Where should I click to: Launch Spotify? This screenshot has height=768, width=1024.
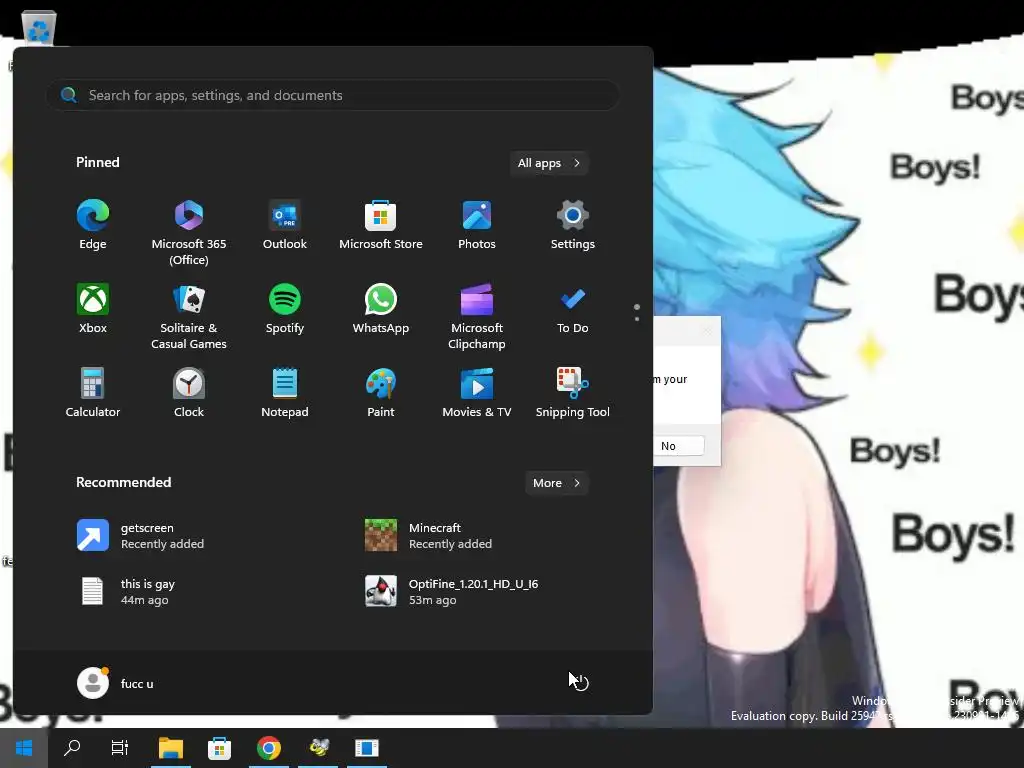click(285, 309)
